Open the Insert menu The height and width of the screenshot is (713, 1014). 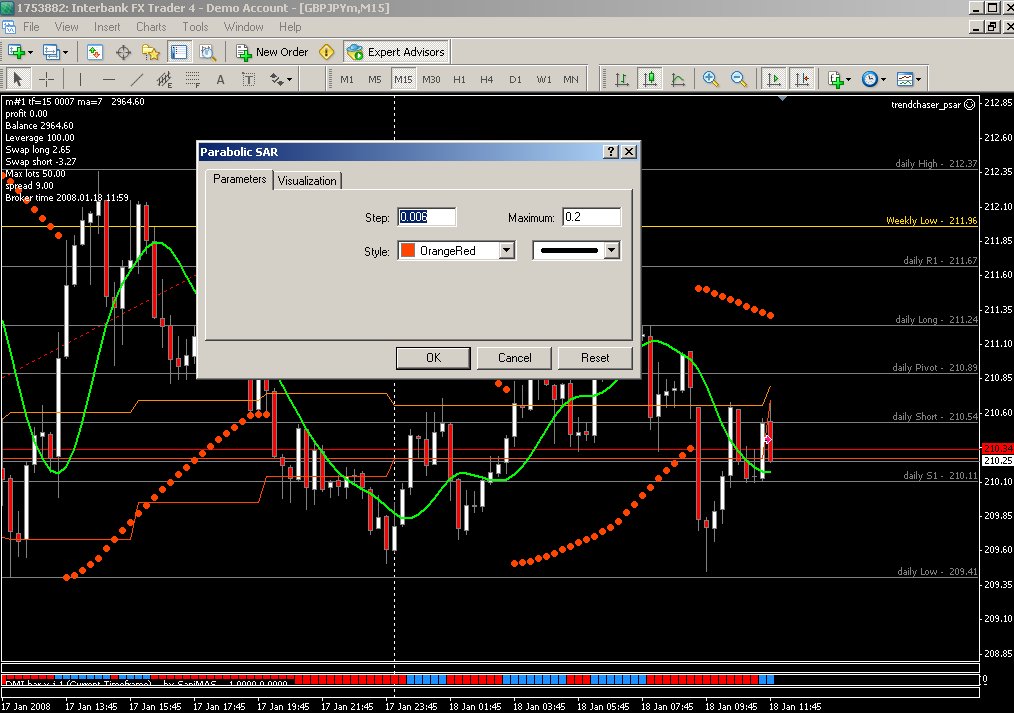click(107, 27)
